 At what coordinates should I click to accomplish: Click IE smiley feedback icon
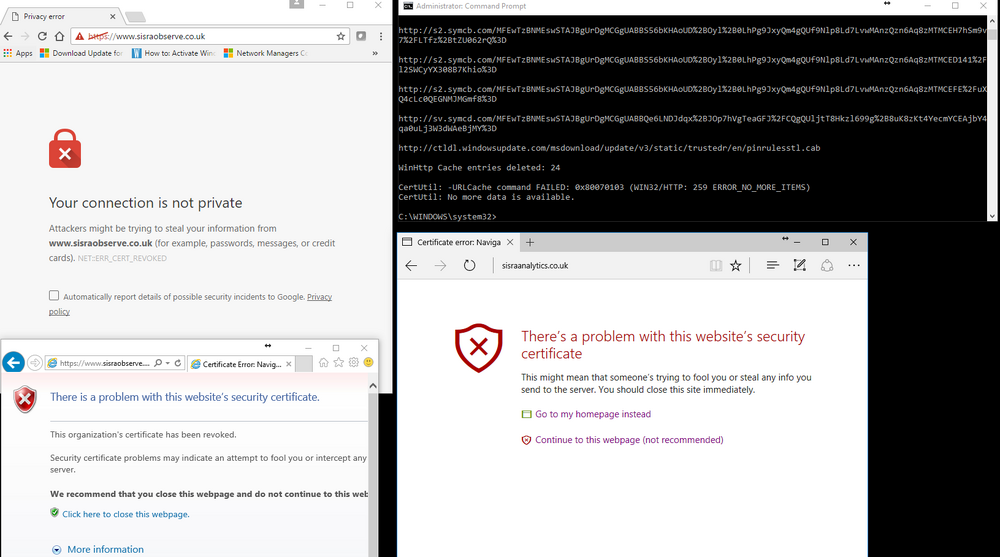pos(369,362)
